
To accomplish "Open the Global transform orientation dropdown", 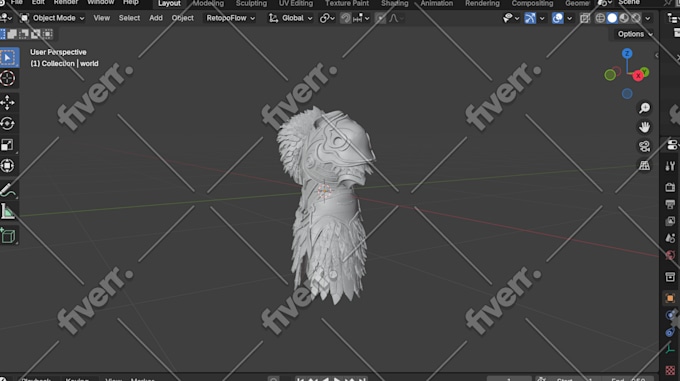I will point(291,18).
